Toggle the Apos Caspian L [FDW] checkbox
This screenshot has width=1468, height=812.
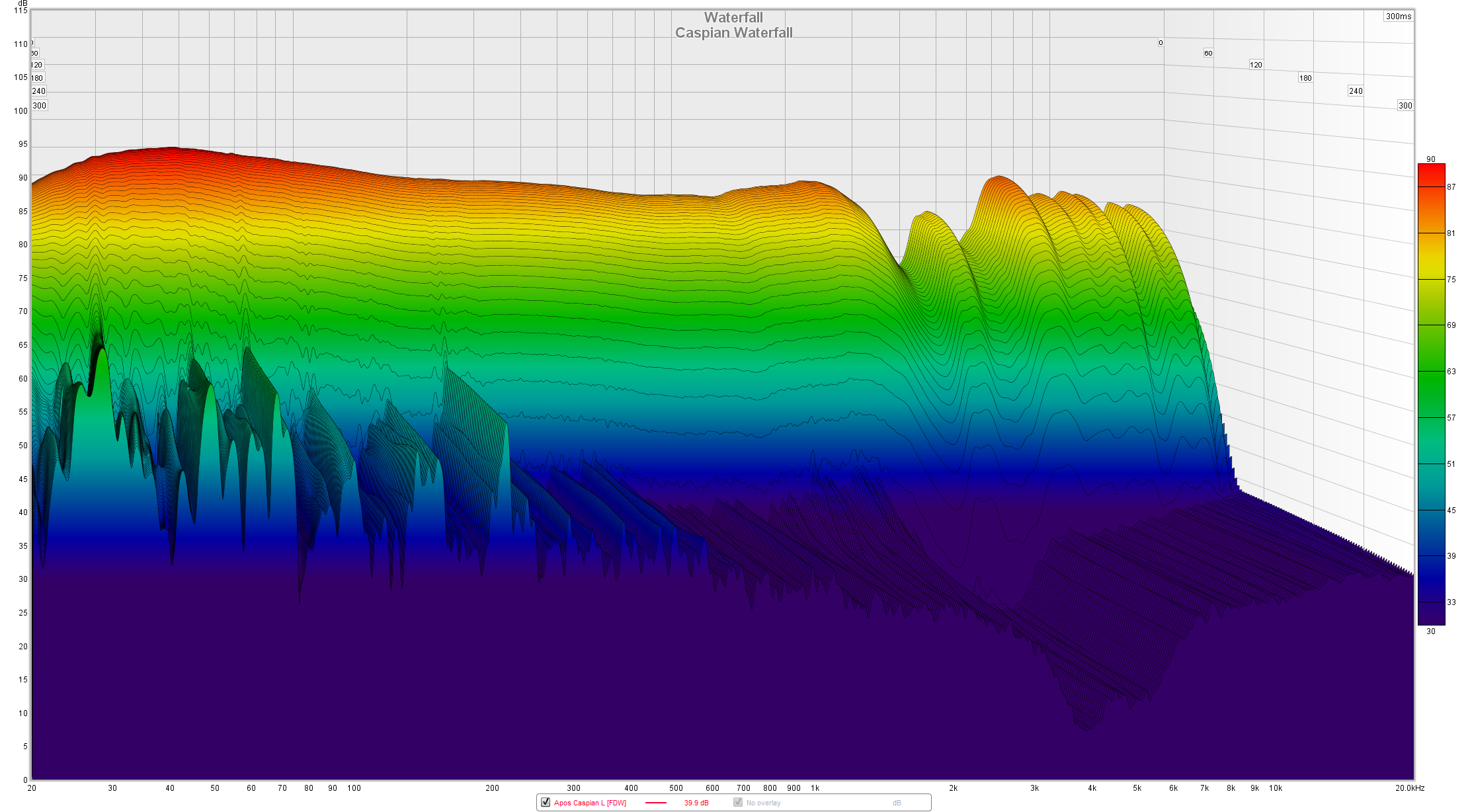[x=546, y=802]
